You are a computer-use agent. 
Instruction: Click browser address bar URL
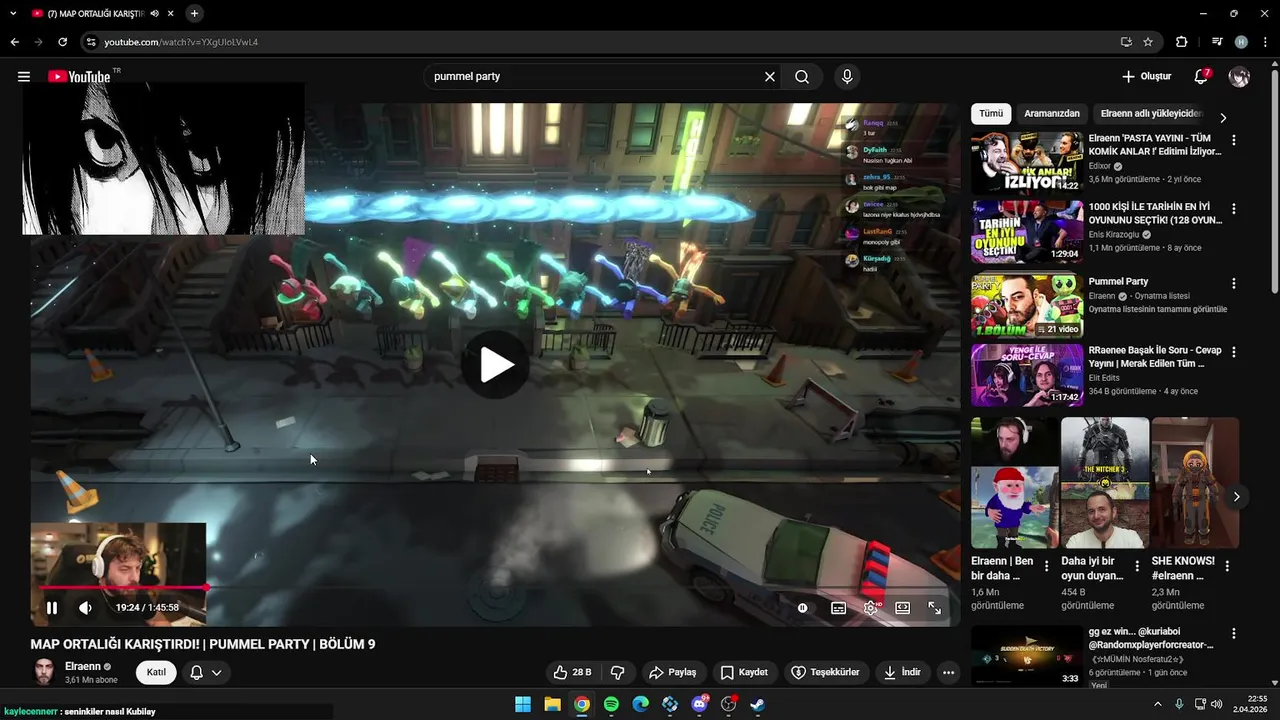(x=181, y=42)
